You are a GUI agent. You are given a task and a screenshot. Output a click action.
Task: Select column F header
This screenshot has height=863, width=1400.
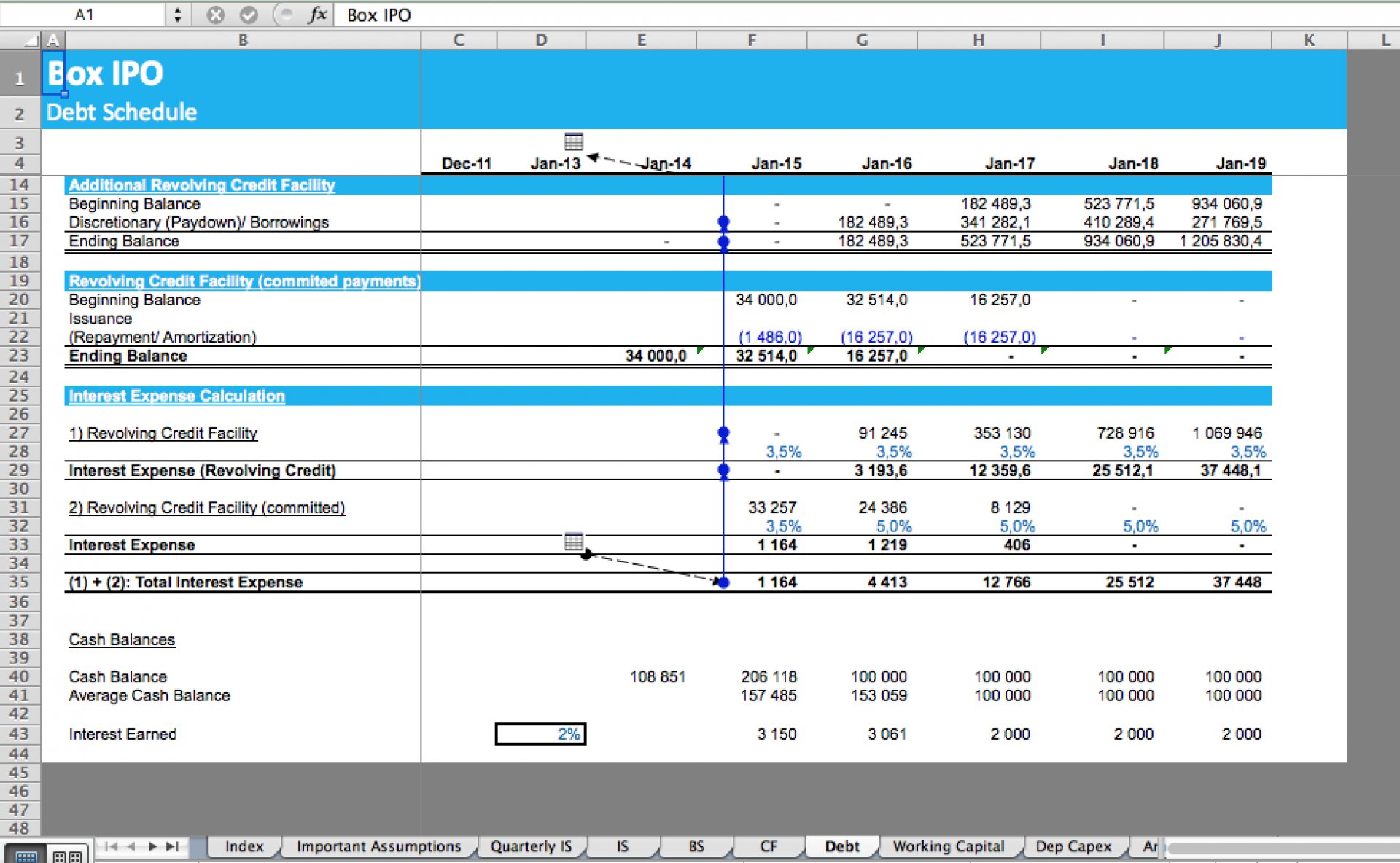751,41
